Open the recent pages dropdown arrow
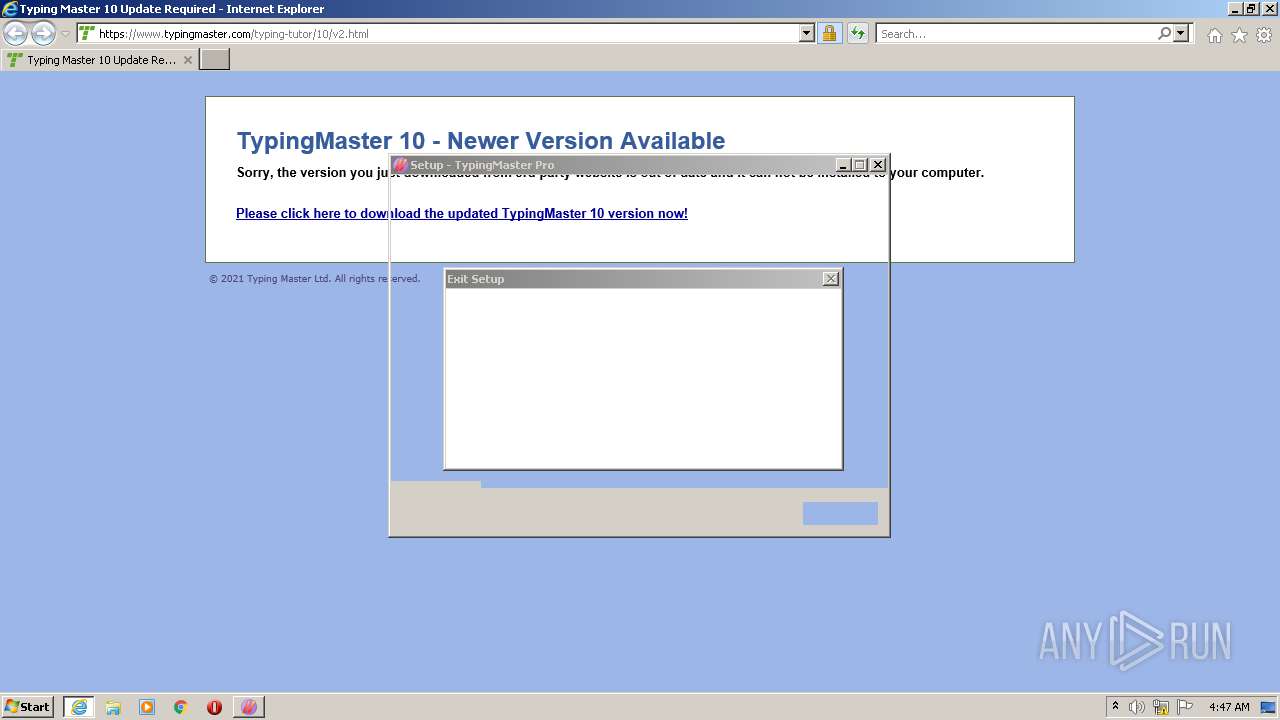Viewport: 1280px width, 720px height. click(65, 34)
